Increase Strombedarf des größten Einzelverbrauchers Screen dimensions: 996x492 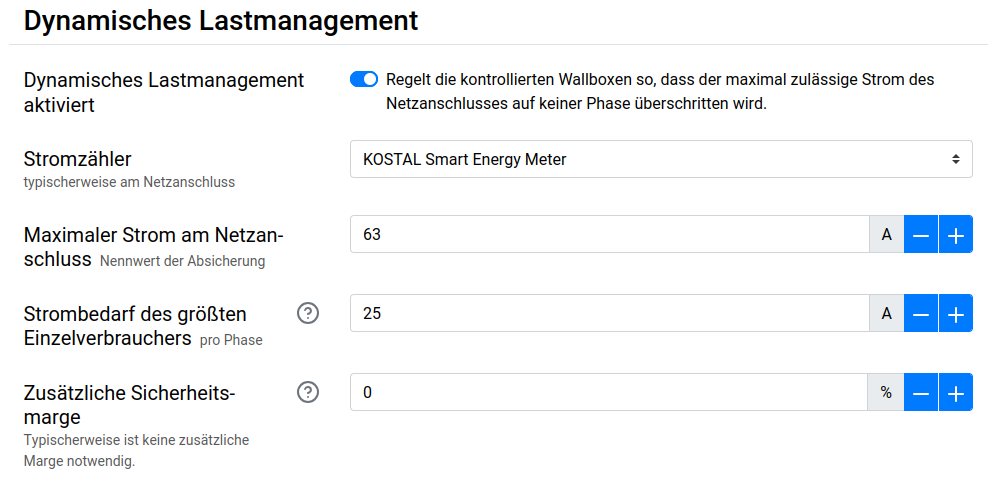(x=956, y=314)
